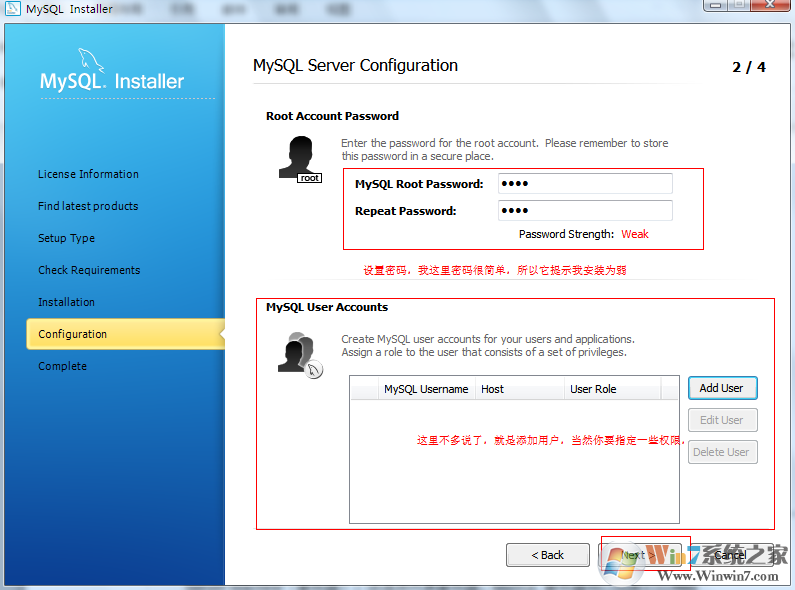Select Find latest products step
This screenshot has width=795, height=590.
coord(88,206)
